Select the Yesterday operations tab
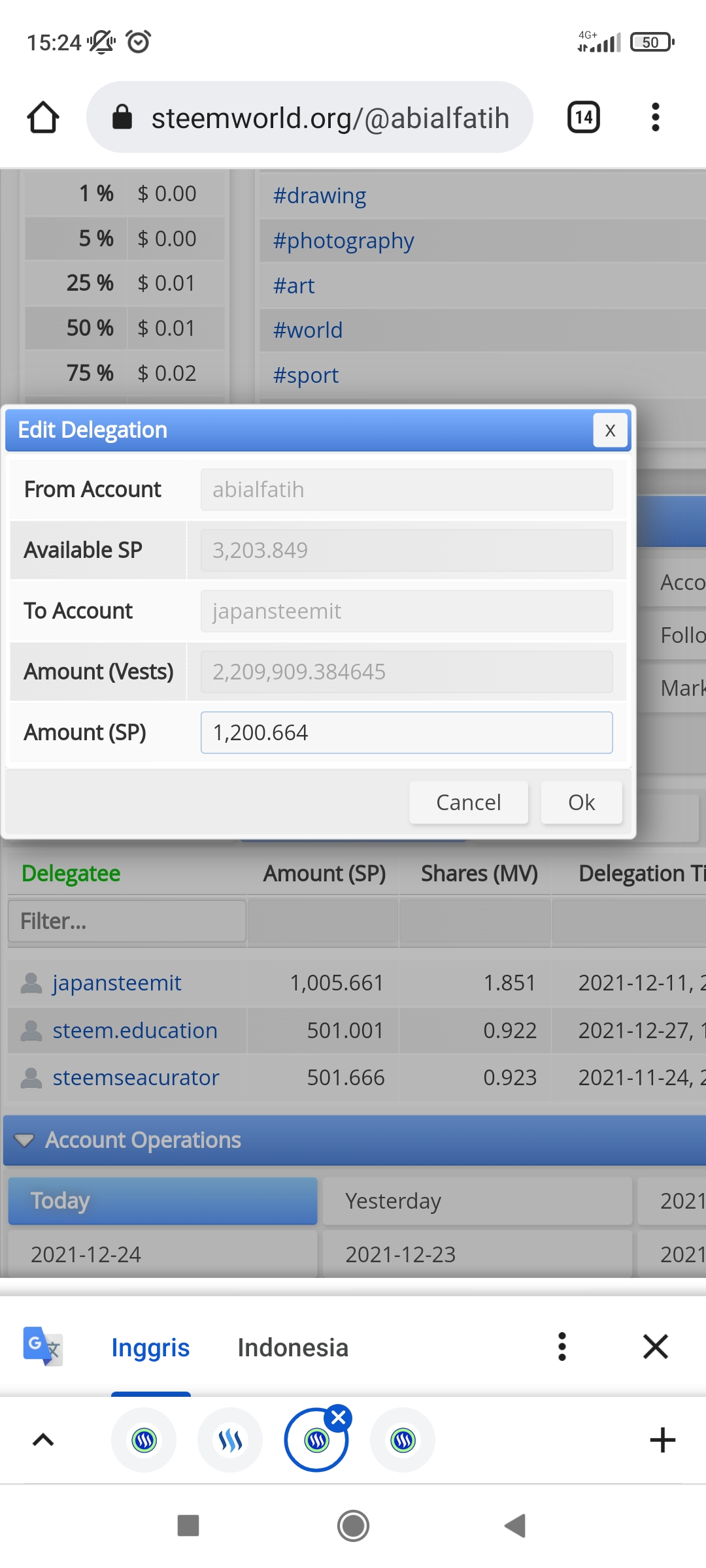 click(x=477, y=1201)
